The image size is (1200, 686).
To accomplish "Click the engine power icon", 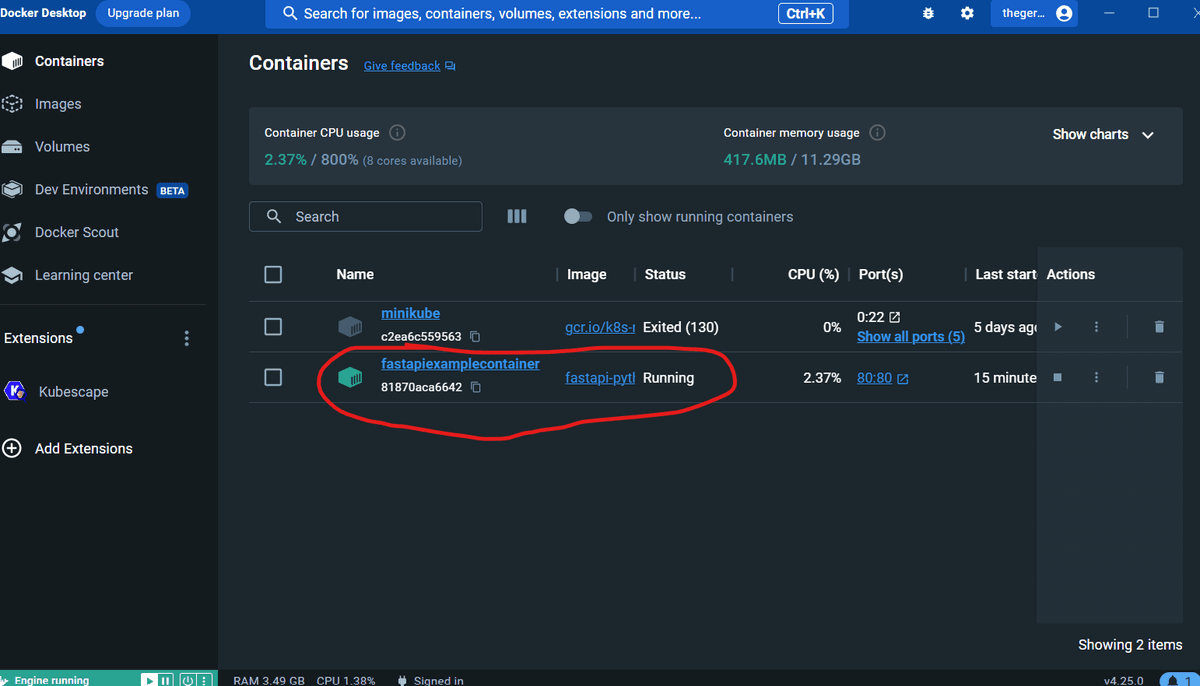I will (x=188, y=680).
